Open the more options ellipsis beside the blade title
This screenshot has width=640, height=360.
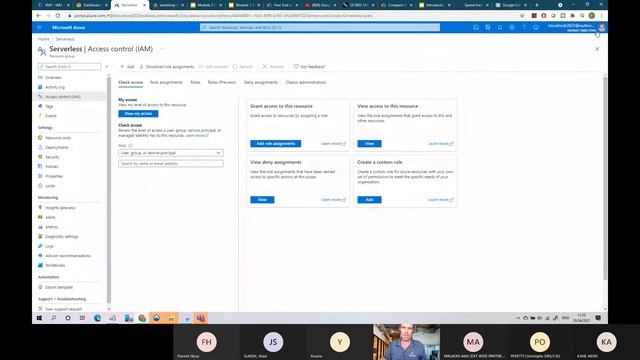point(162,49)
